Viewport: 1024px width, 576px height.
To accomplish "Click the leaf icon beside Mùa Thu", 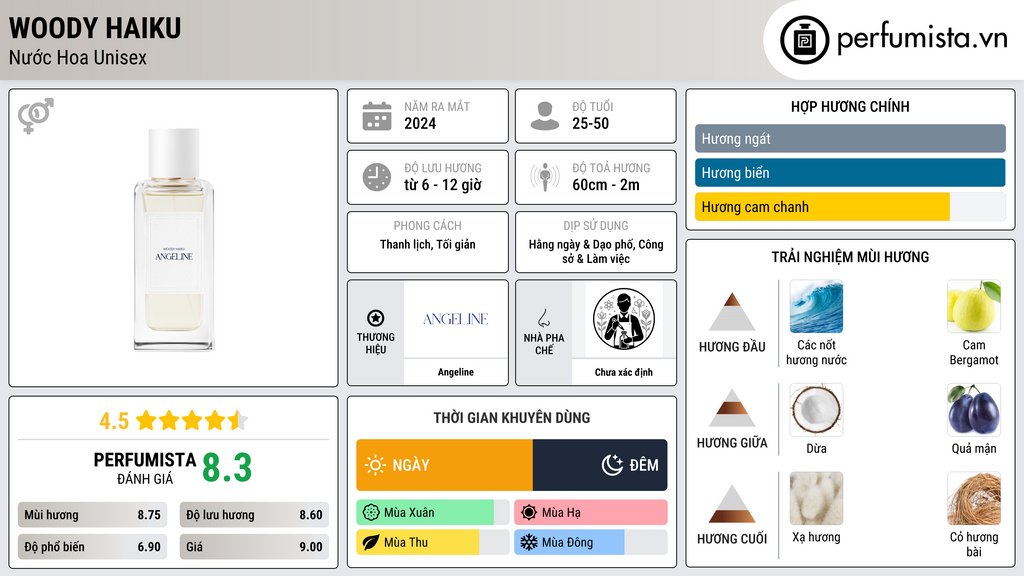I will (x=371, y=543).
